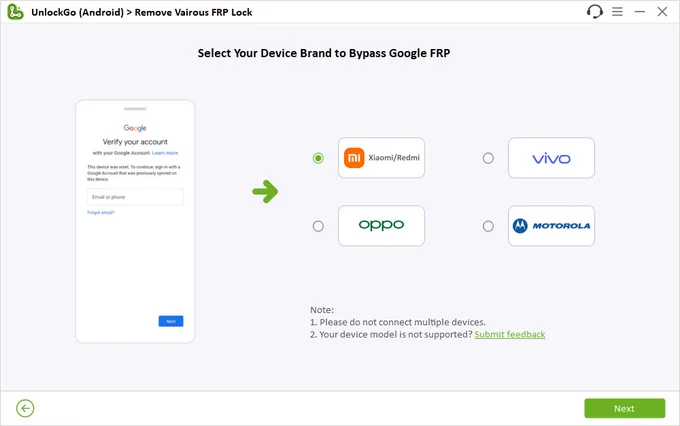Image resolution: width=680 pixels, height=426 pixels.
Task: Open the Submit feedback link
Action: tap(510, 334)
